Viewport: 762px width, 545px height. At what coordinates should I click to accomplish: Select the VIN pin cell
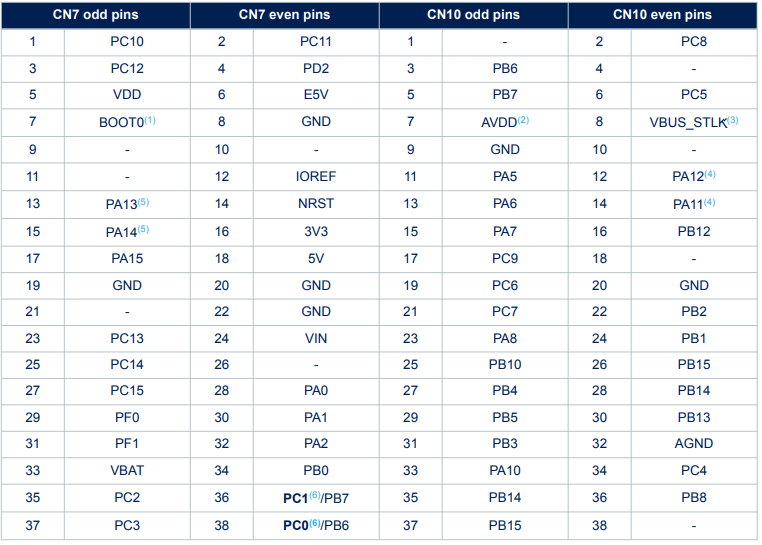pos(316,338)
